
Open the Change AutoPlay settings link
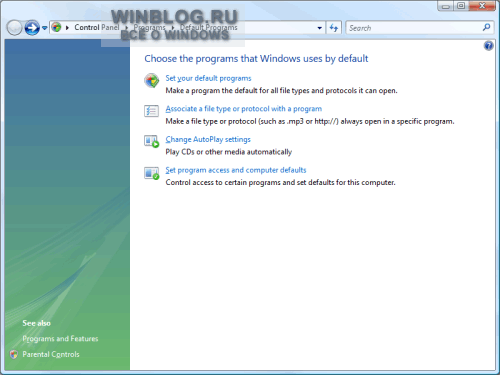208,139
